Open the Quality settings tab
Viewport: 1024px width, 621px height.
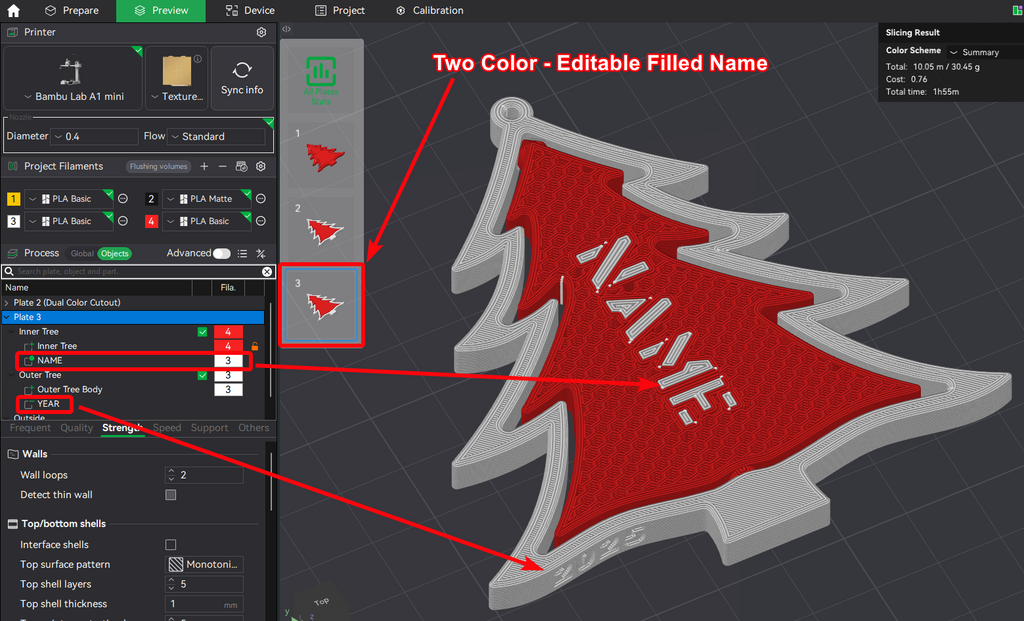[76, 428]
